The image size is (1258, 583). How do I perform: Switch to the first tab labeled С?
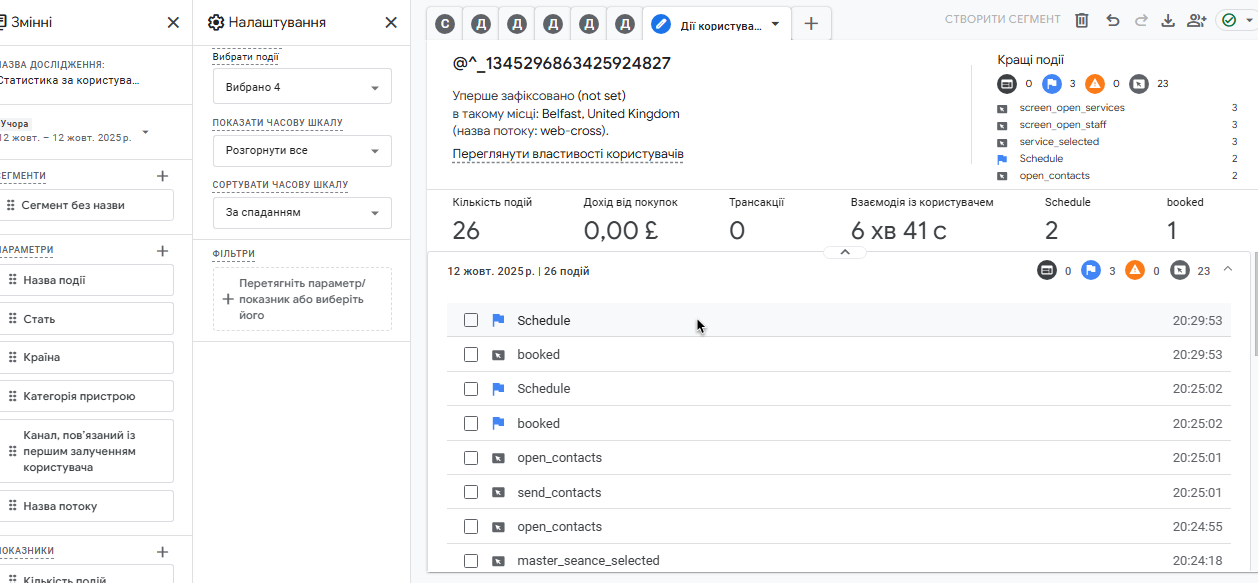pyautogui.click(x=445, y=23)
